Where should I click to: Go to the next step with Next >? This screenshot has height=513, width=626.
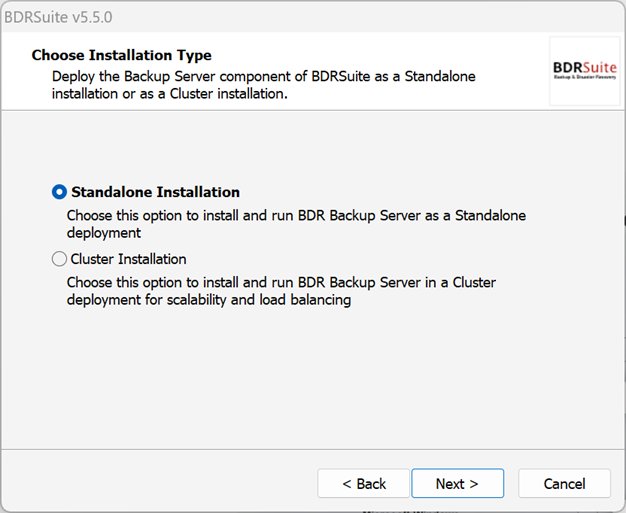click(458, 483)
